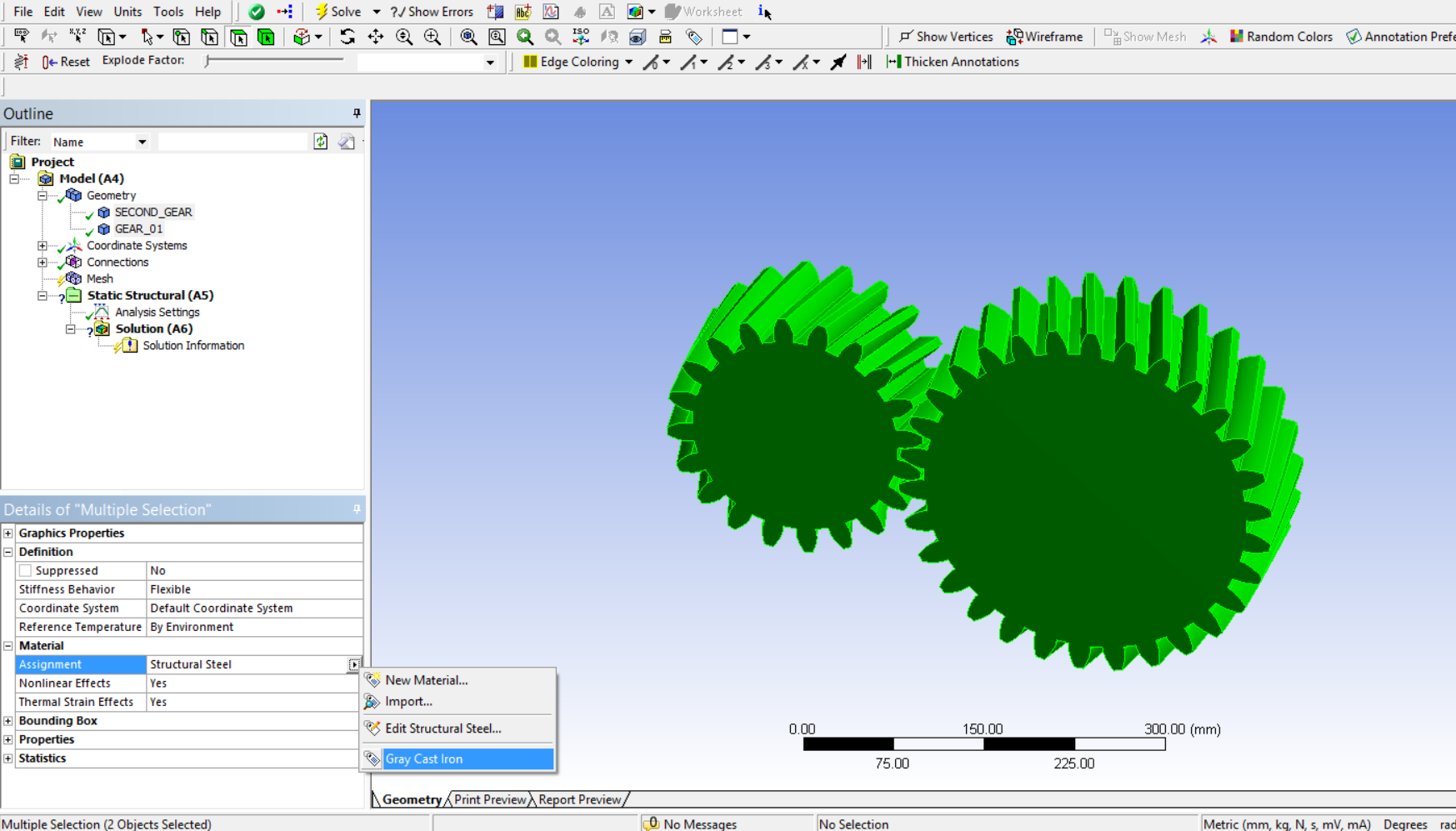Switch to Print Preview tab

tap(490, 799)
